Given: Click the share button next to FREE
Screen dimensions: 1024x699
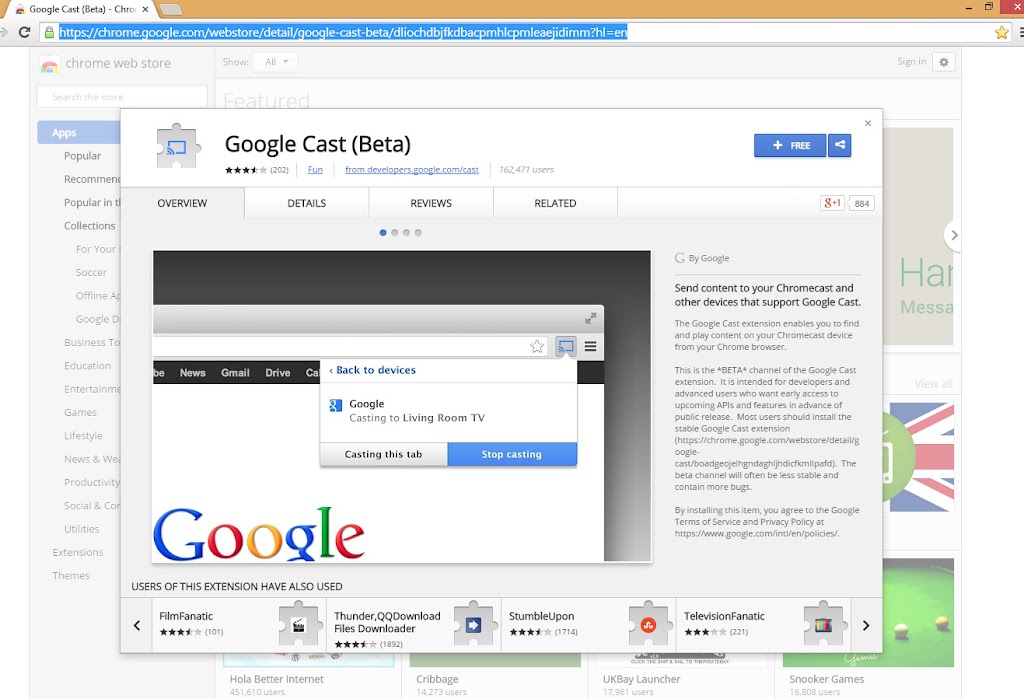Looking at the screenshot, I should (840, 145).
